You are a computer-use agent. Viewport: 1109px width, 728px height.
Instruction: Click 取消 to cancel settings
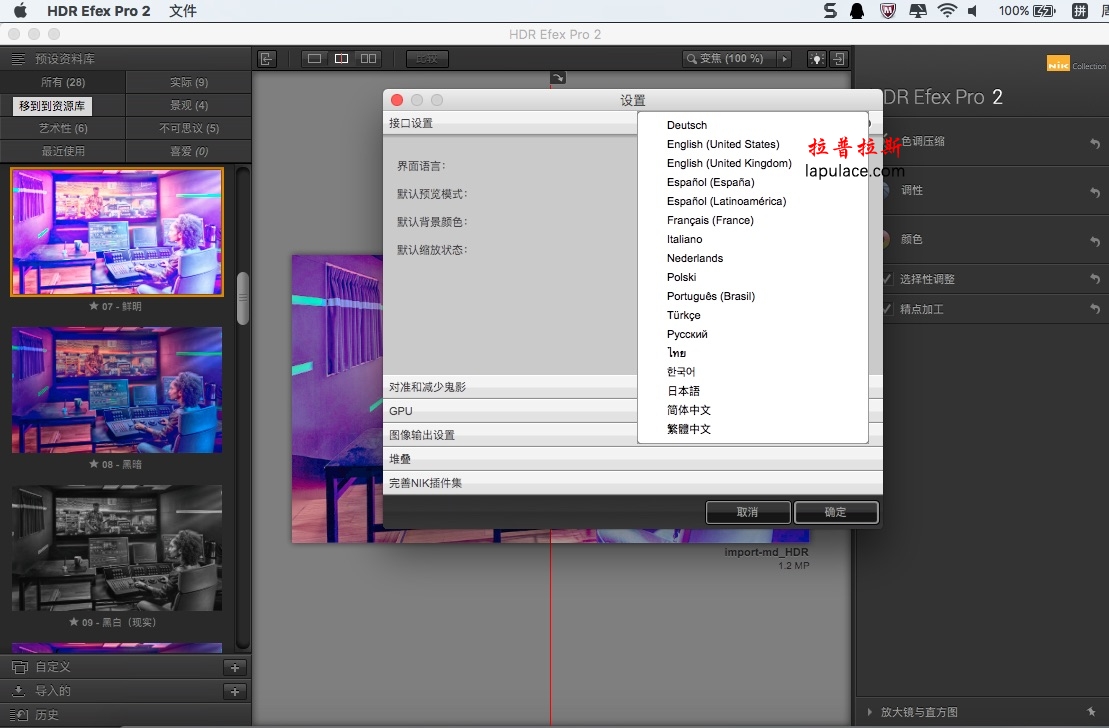pos(748,512)
